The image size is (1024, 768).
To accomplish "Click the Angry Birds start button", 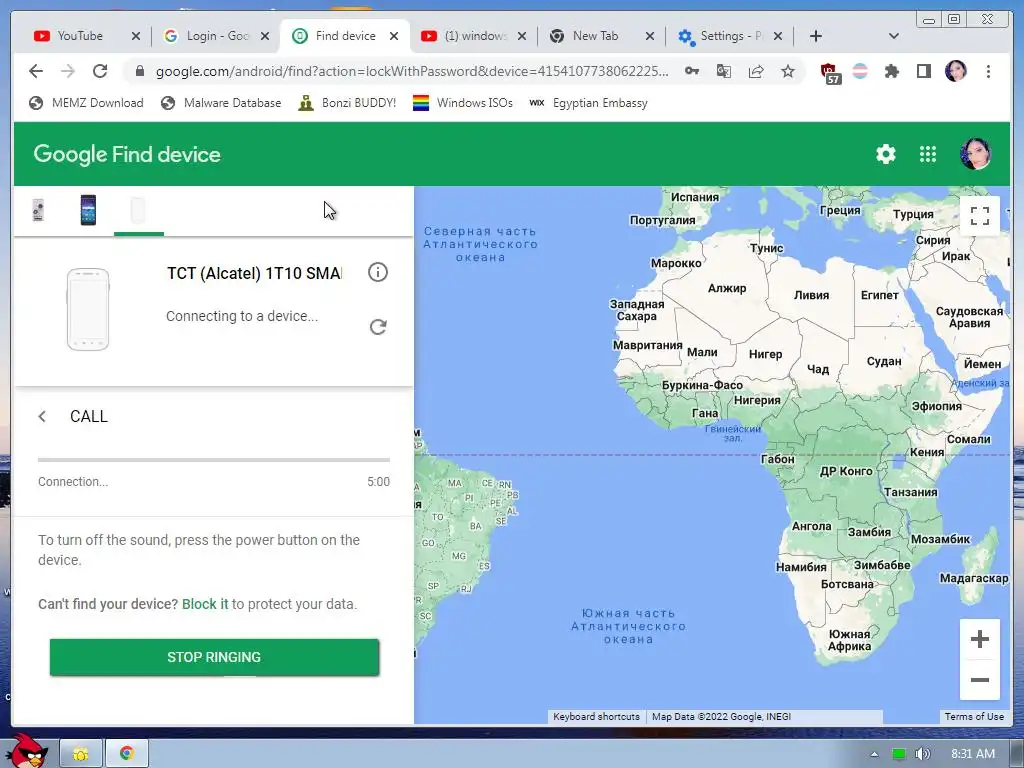I will (26, 751).
